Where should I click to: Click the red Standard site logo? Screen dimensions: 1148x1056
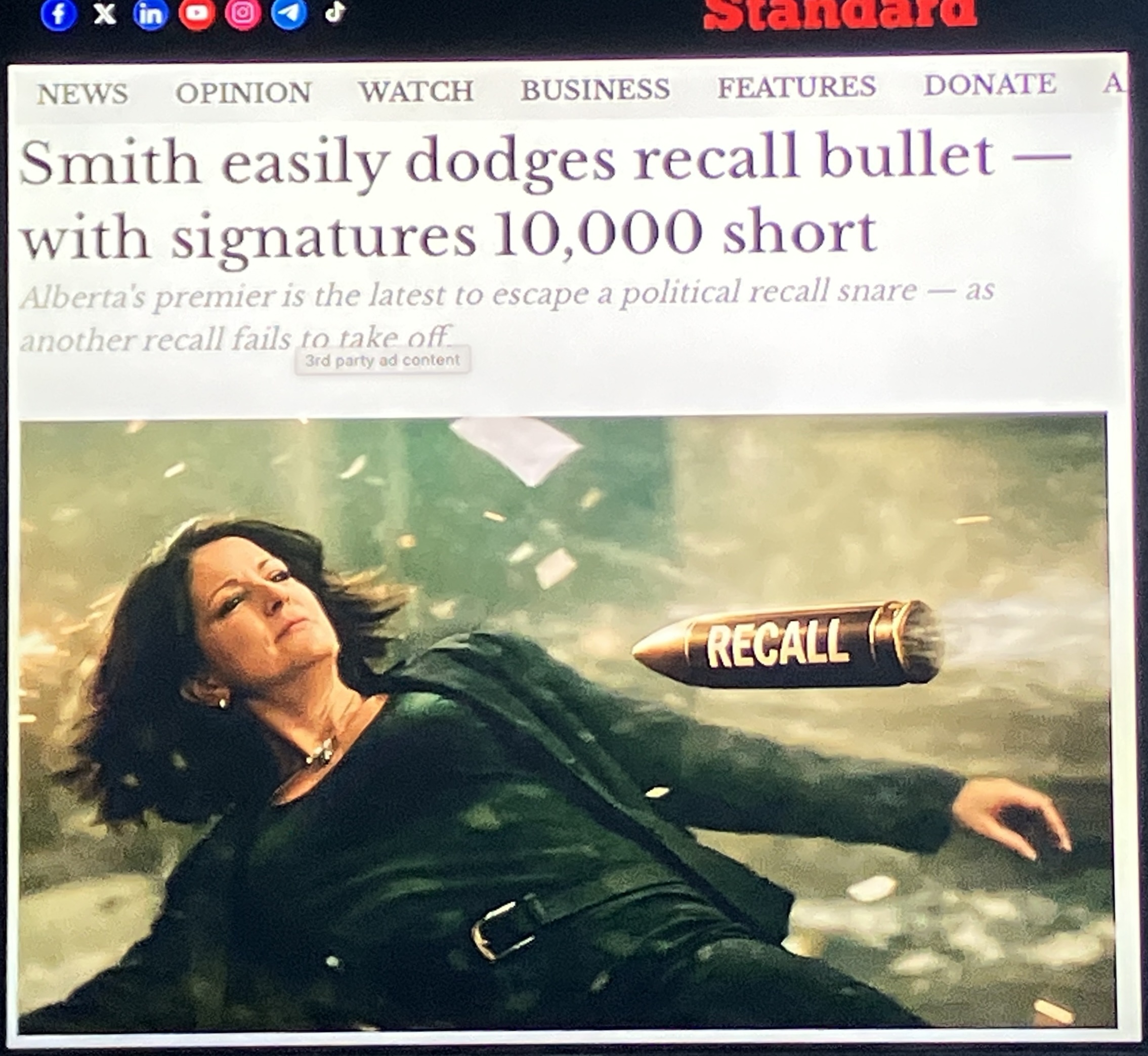840,14
